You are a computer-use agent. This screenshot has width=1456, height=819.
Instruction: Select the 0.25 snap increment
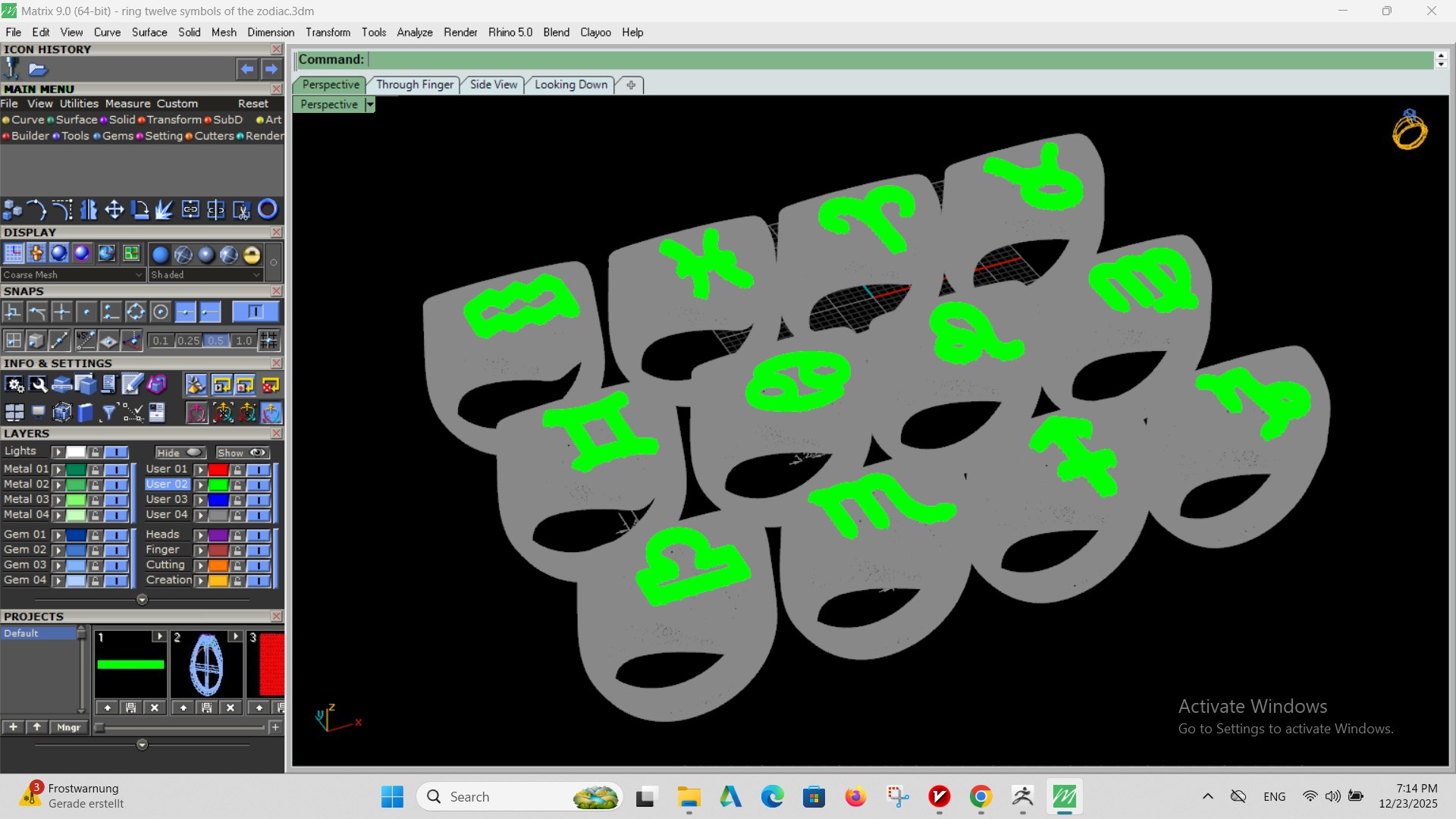coord(188,340)
